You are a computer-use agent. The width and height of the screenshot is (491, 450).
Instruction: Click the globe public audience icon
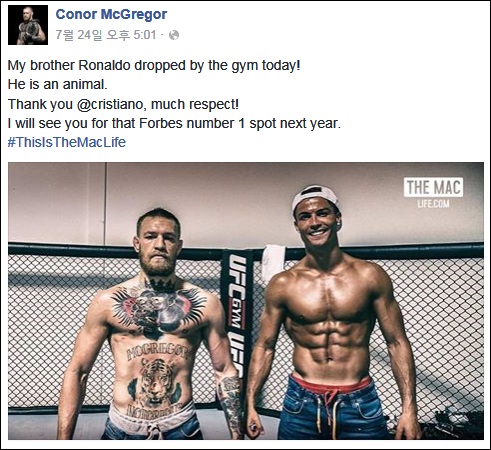(x=174, y=35)
